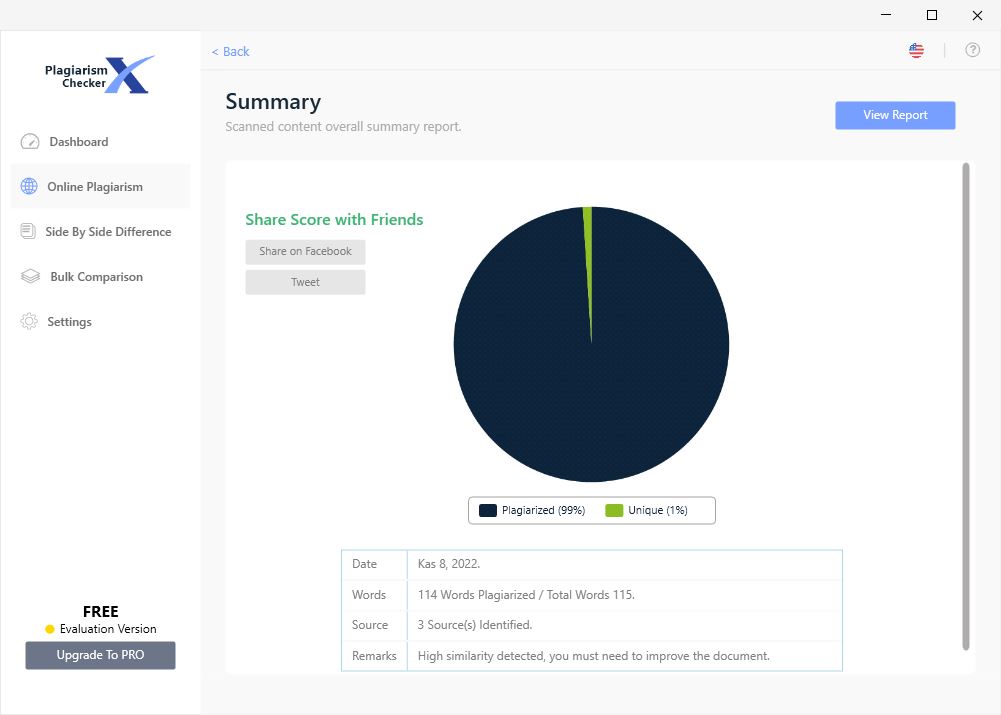The image size is (1001, 715).
Task: Open help via question mark icon
Action: 972,50
